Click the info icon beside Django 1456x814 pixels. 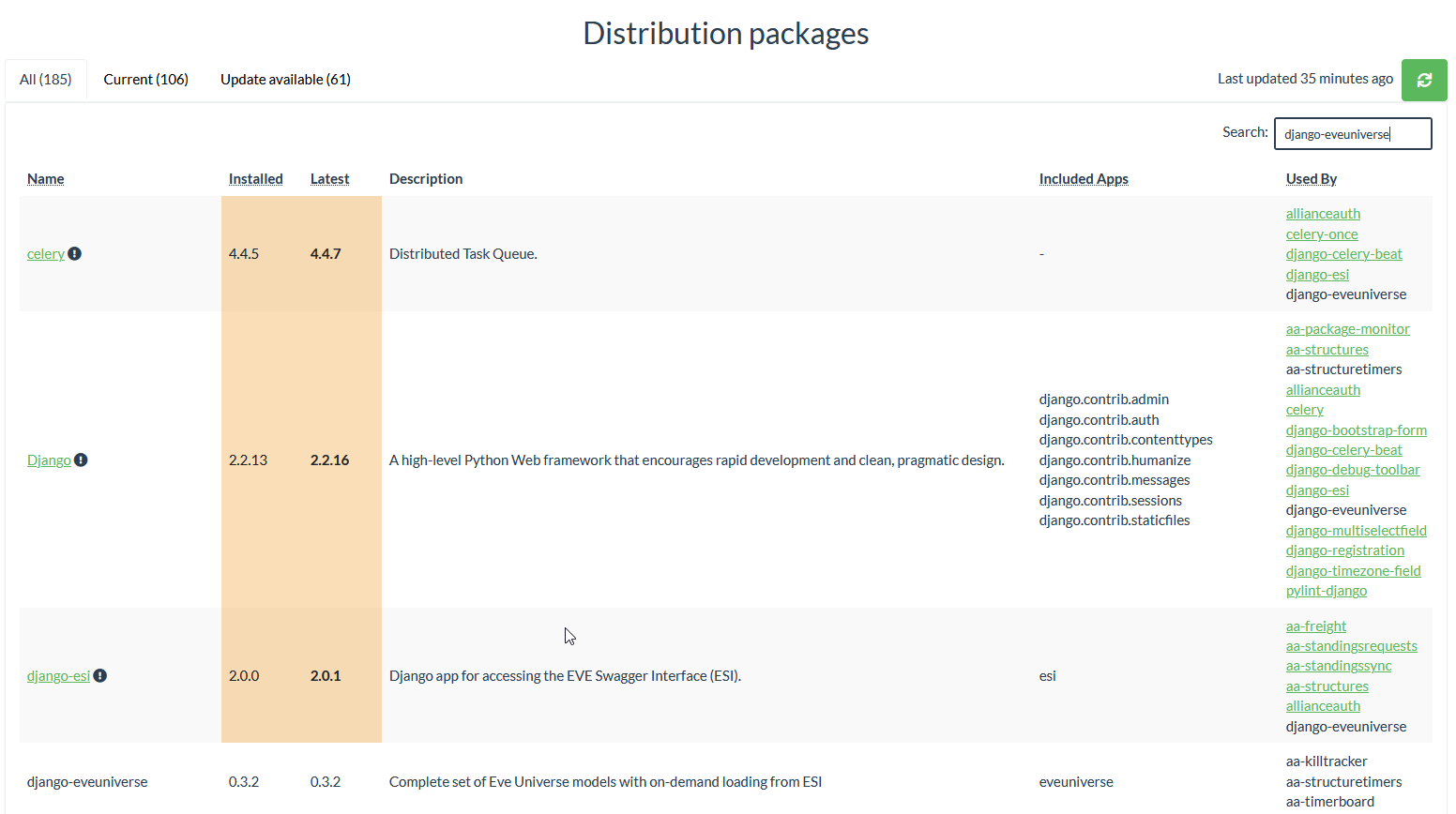pos(82,460)
